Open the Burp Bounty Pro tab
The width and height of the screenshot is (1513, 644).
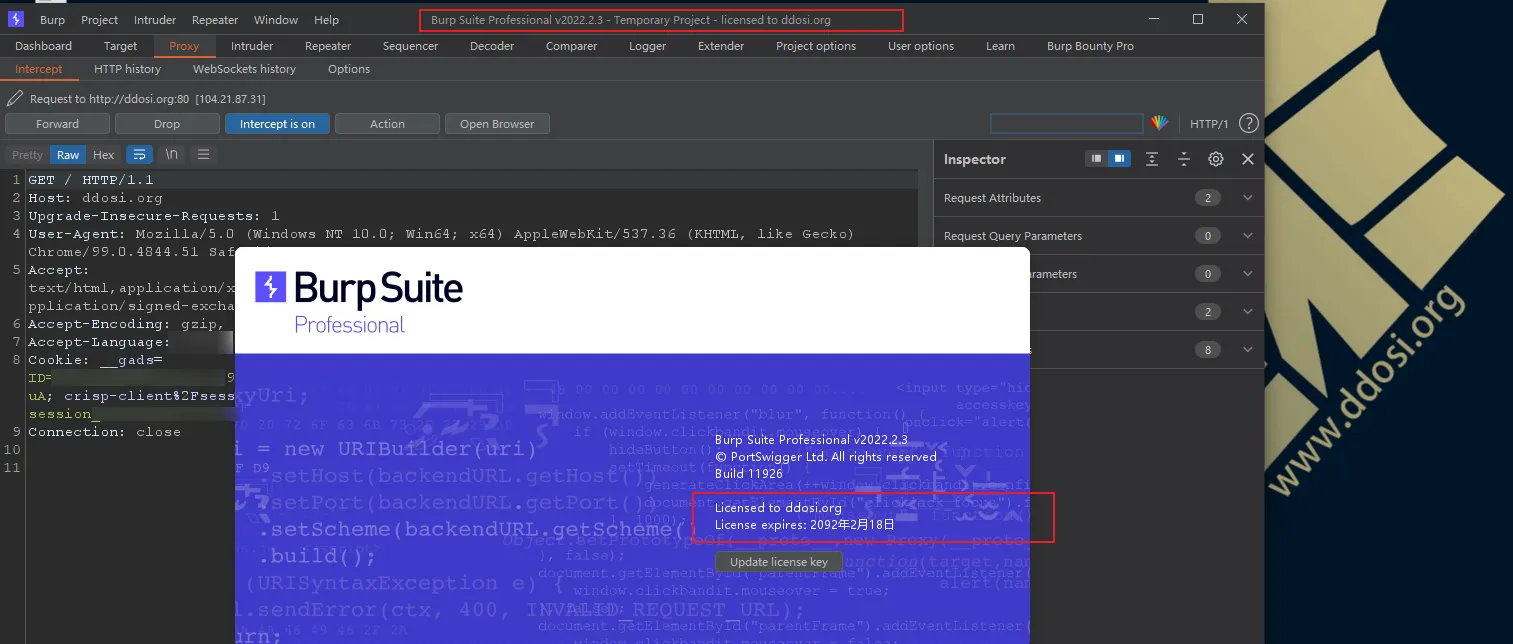[1090, 46]
